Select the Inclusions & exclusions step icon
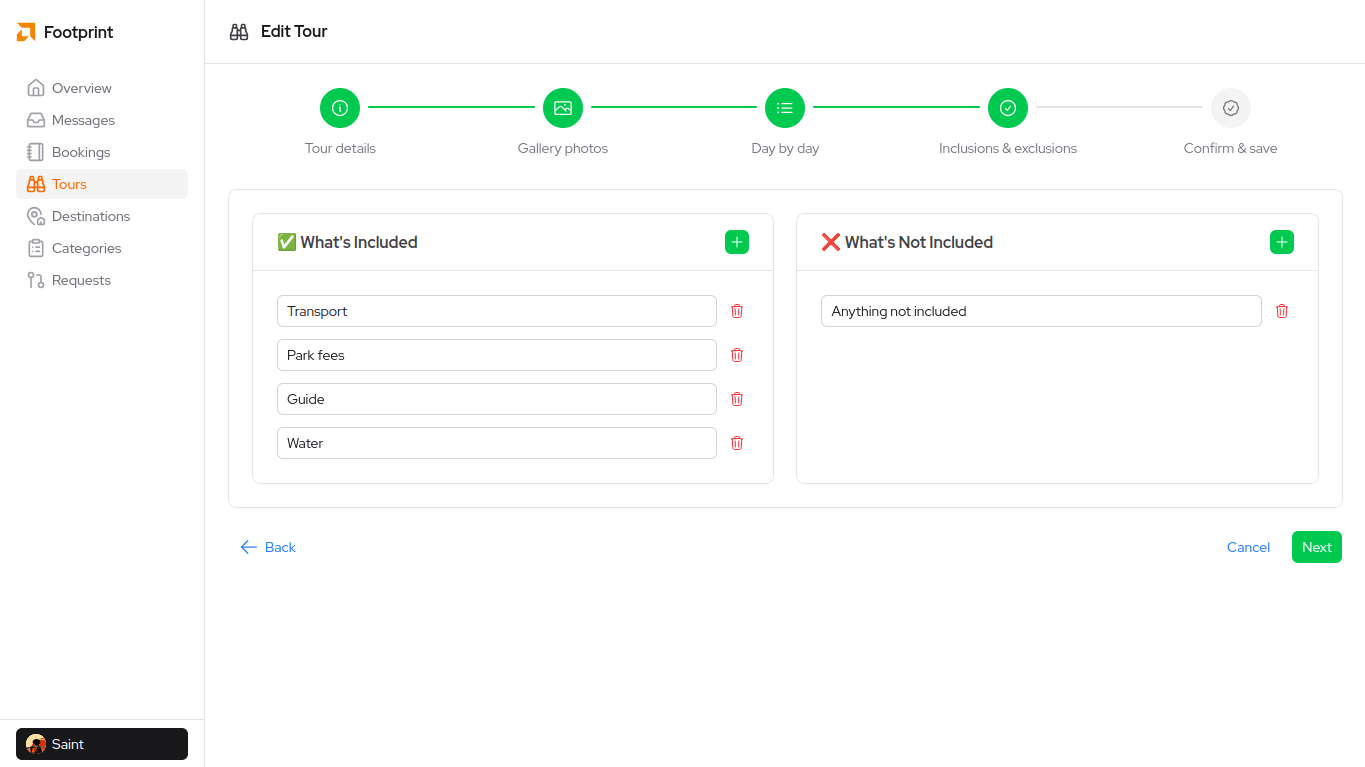 tap(1008, 108)
